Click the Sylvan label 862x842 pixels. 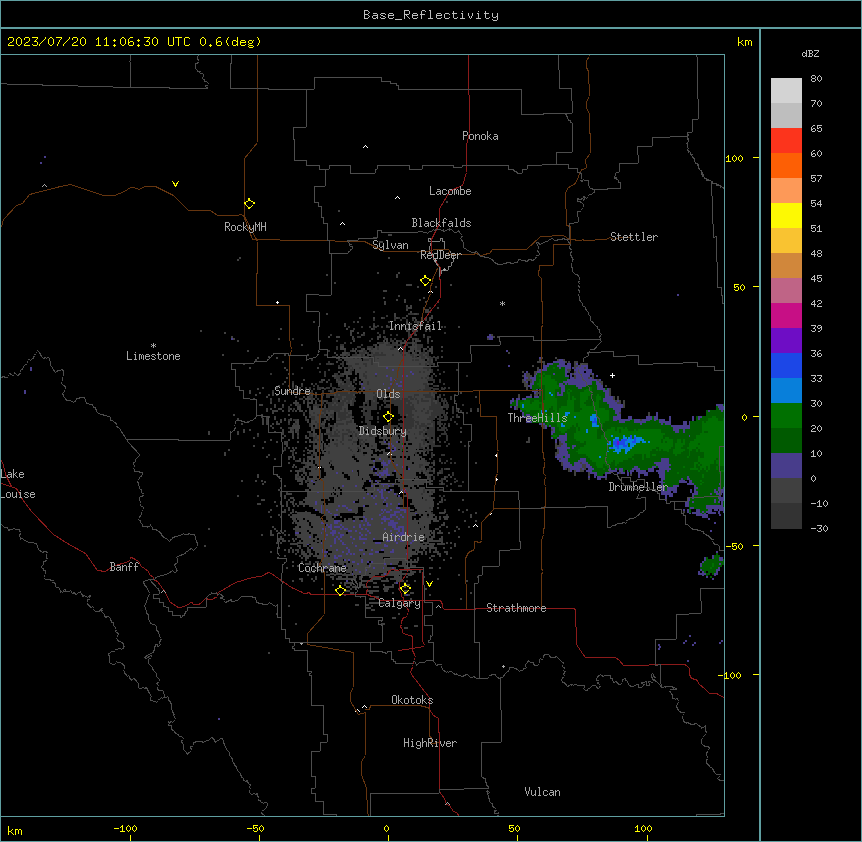coord(390,245)
